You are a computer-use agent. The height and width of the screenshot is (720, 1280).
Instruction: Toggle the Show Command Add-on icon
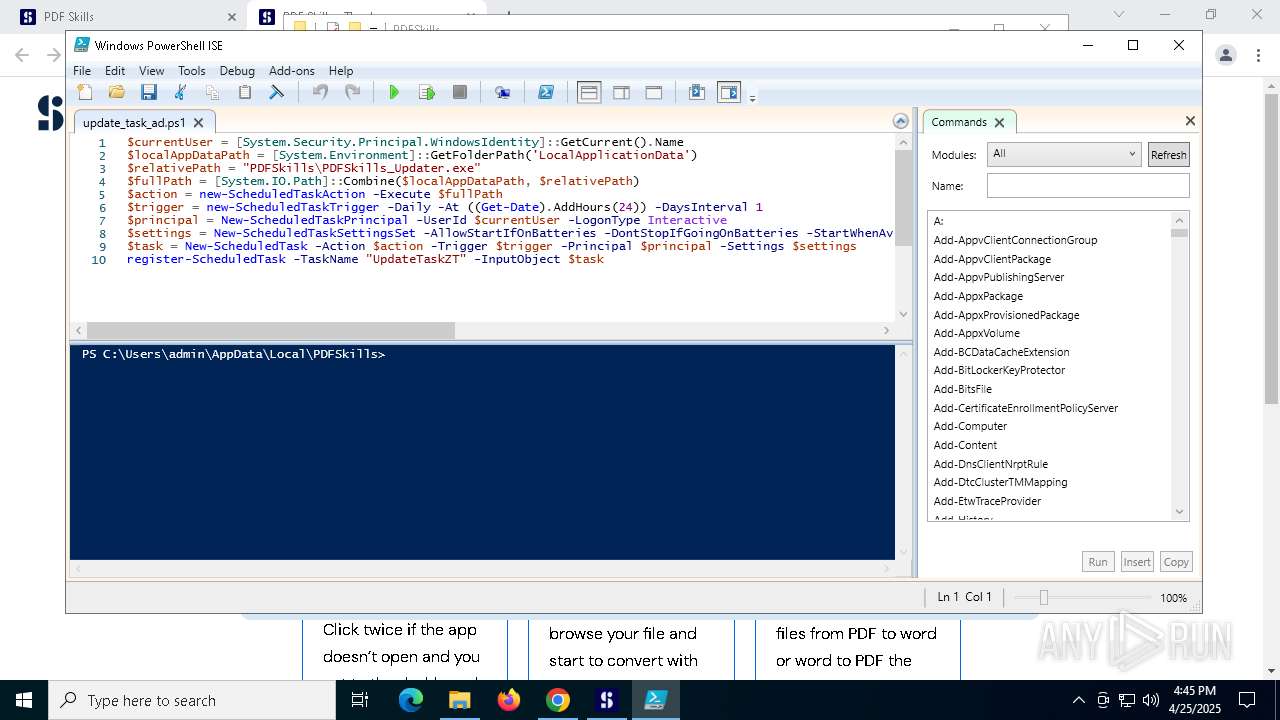[729, 92]
